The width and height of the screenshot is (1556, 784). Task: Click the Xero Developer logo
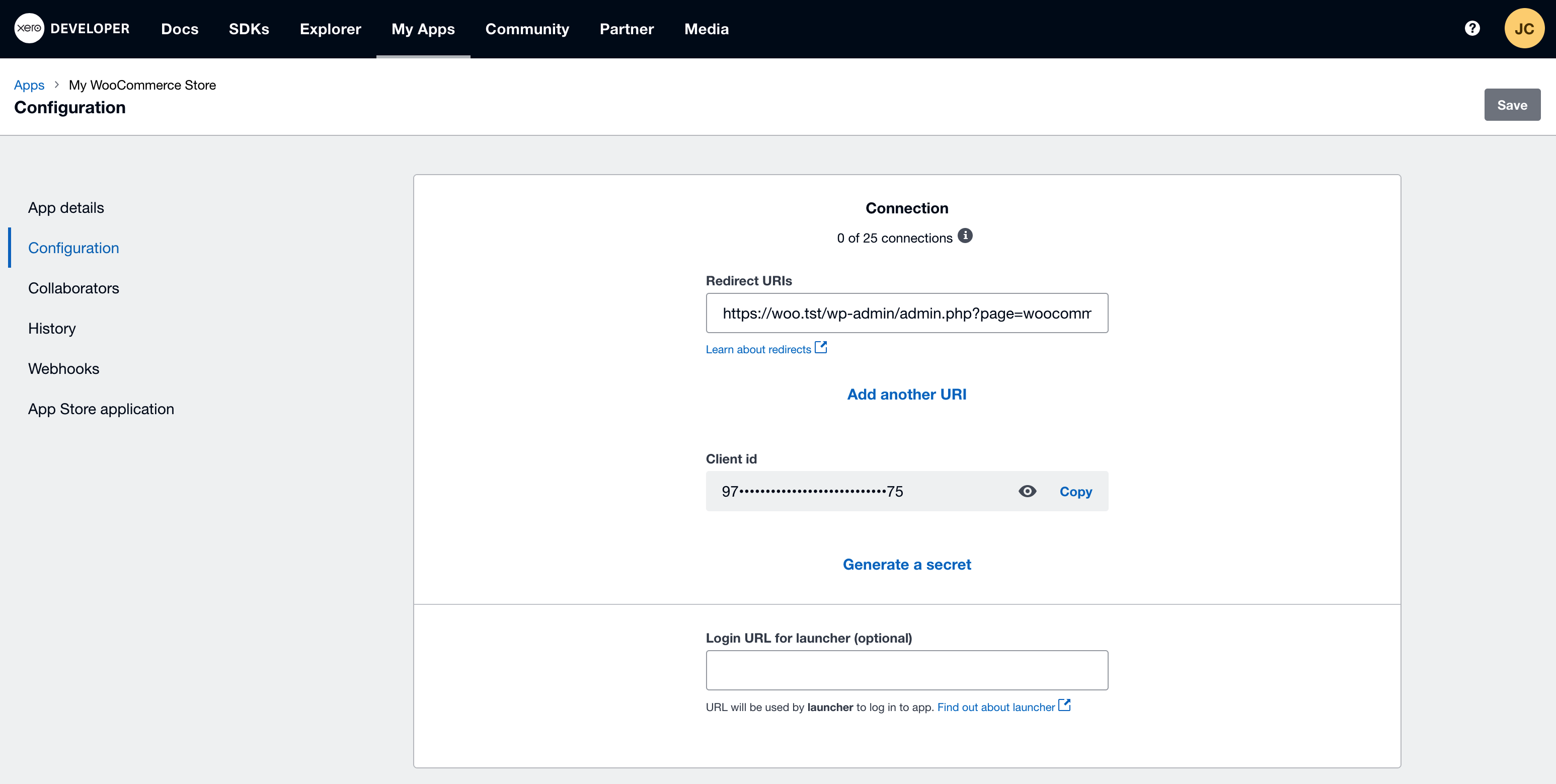click(x=72, y=28)
